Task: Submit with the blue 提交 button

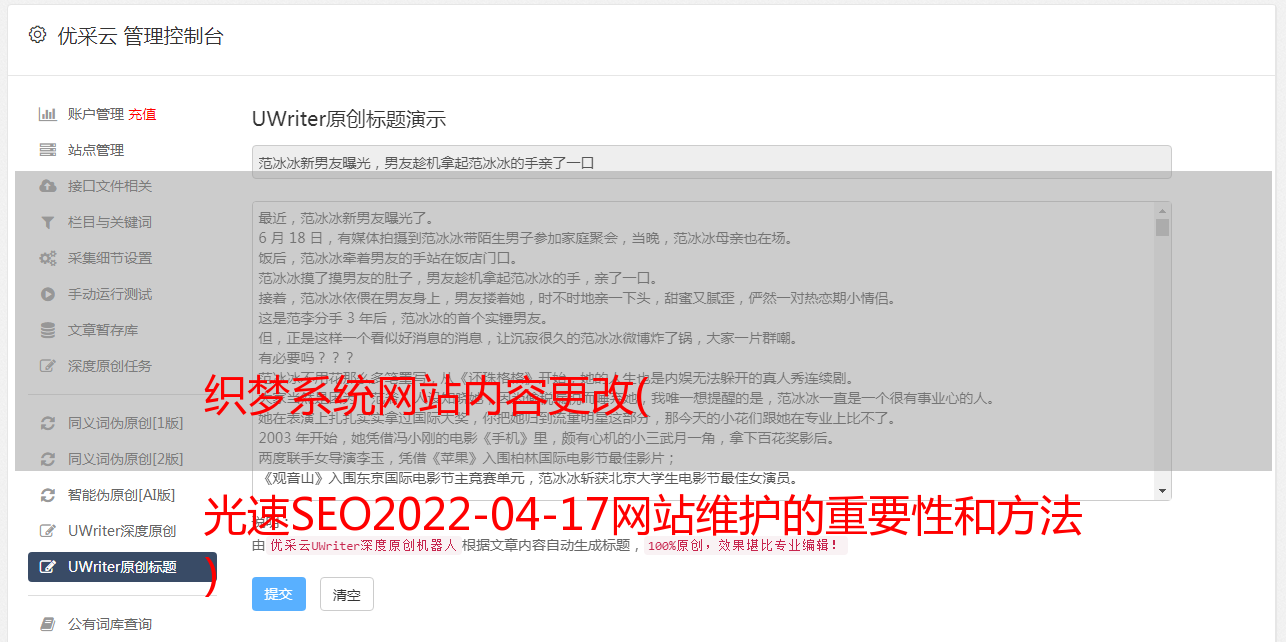Action: point(279,594)
